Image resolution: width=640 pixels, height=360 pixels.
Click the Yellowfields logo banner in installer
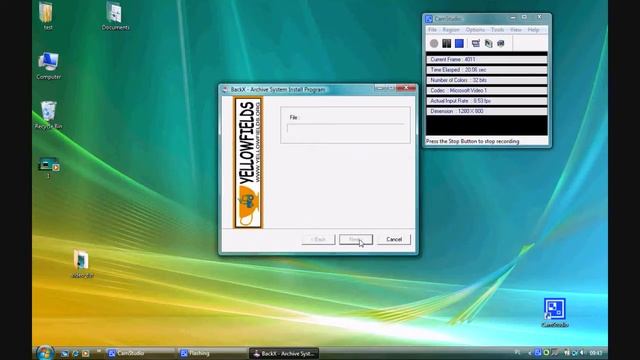[249, 162]
